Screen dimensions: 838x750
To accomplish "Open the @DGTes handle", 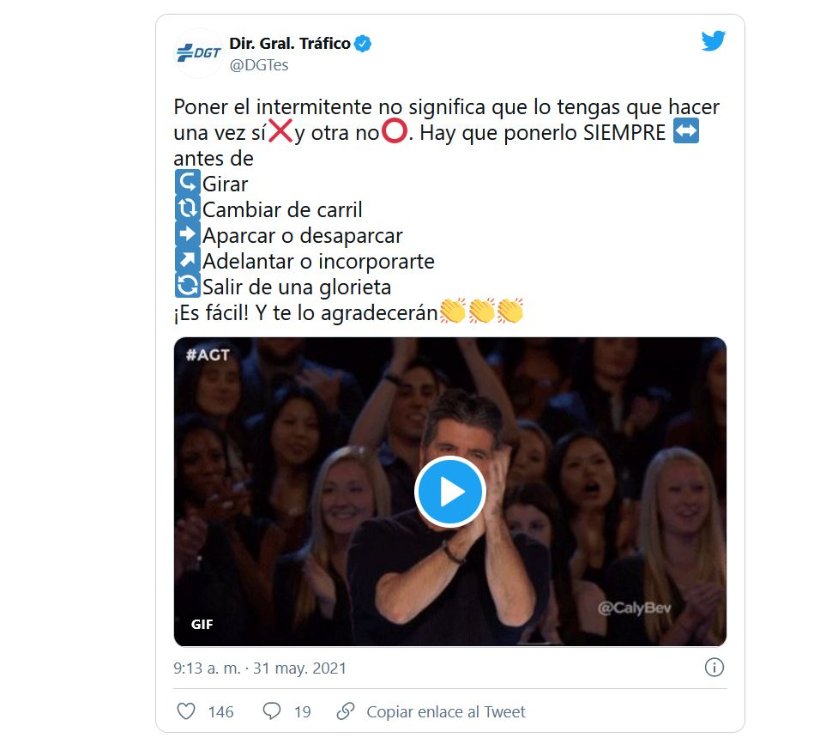I will point(259,65).
